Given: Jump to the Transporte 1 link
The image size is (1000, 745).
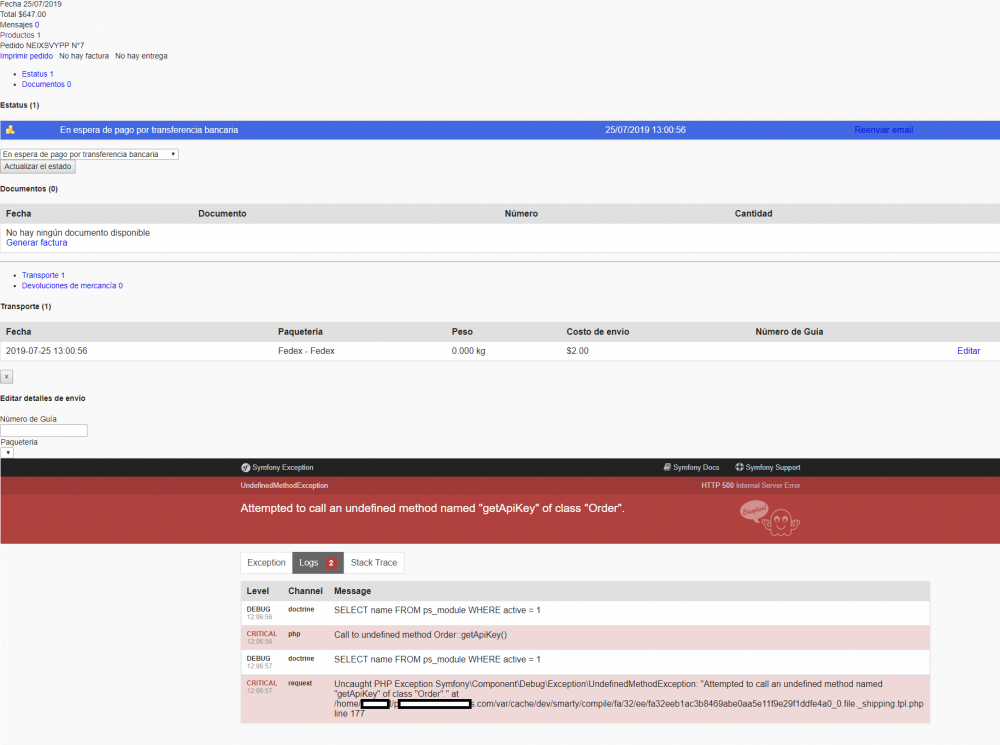Looking at the screenshot, I should point(43,276).
